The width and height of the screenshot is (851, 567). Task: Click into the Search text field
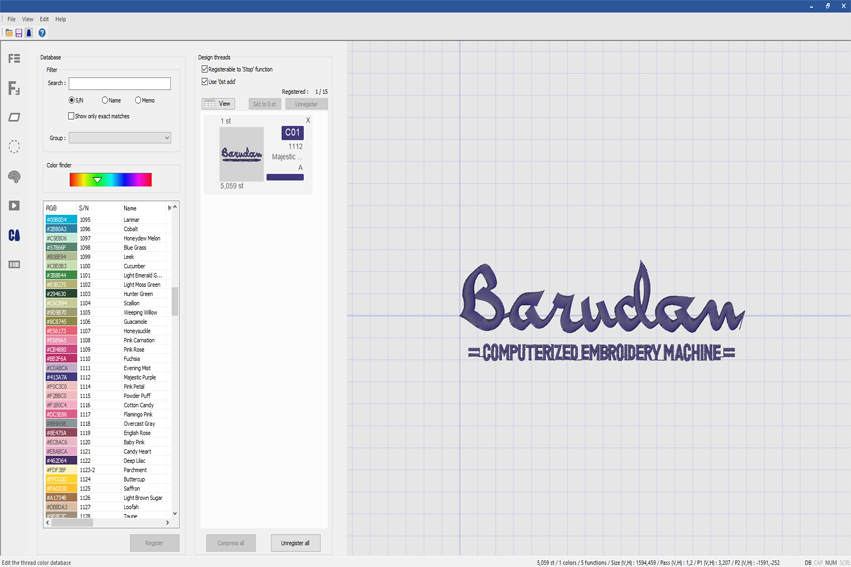click(119, 84)
